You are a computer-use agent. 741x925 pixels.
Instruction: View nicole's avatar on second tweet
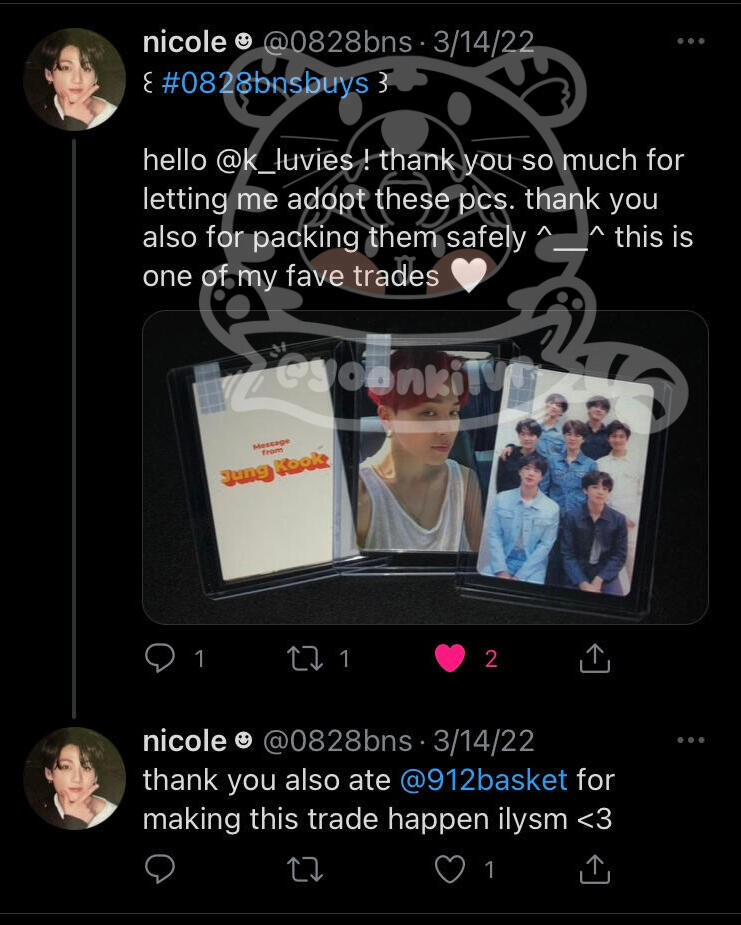[74, 778]
